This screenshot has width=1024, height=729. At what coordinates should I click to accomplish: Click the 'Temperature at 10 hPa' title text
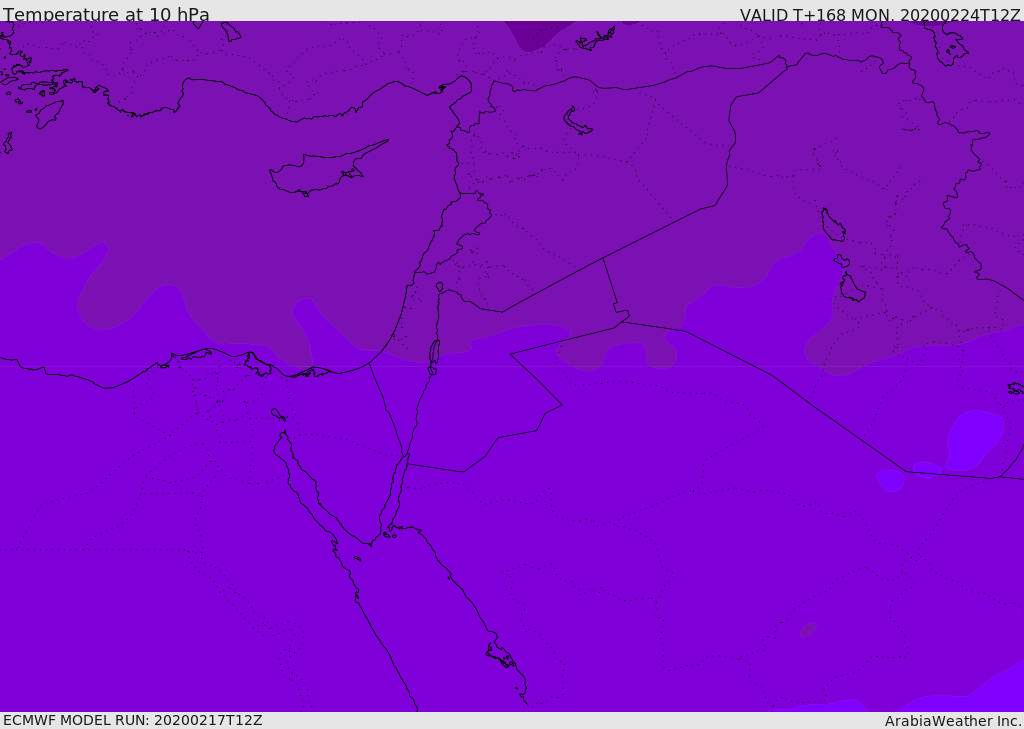pyautogui.click(x=106, y=14)
